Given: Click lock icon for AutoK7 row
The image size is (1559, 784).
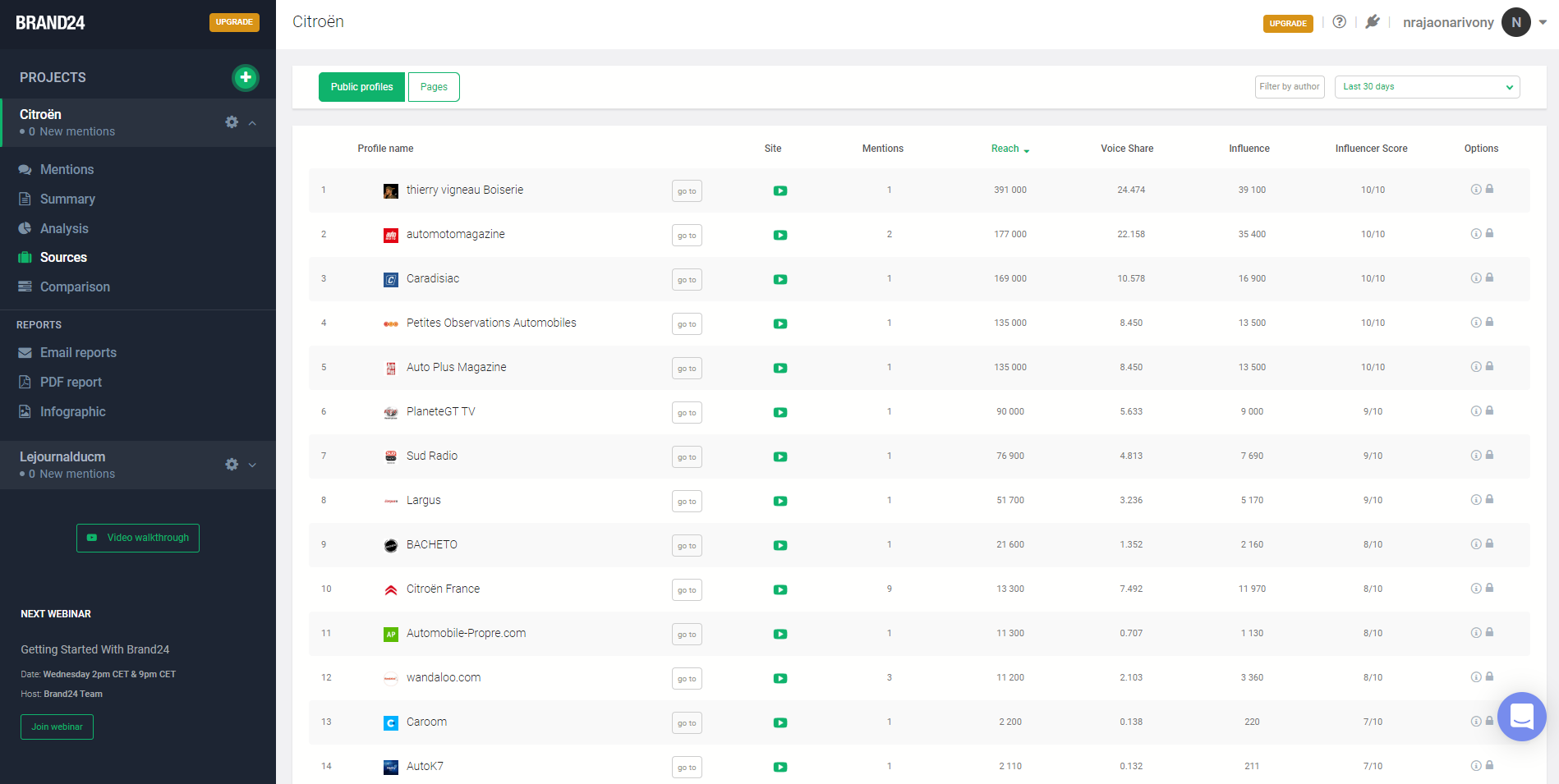Looking at the screenshot, I should coord(1489,765).
